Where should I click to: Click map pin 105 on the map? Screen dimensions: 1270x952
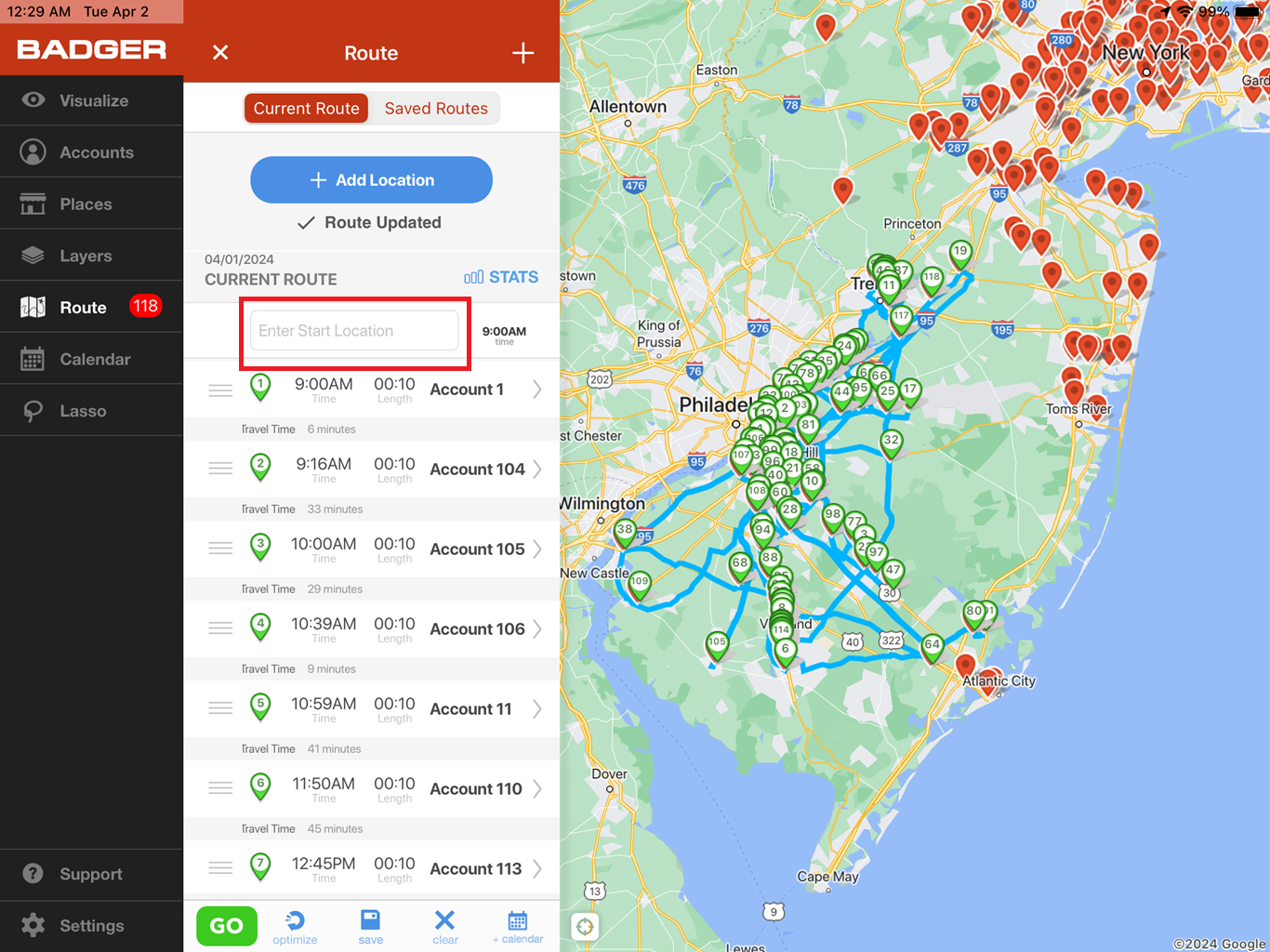click(x=717, y=645)
